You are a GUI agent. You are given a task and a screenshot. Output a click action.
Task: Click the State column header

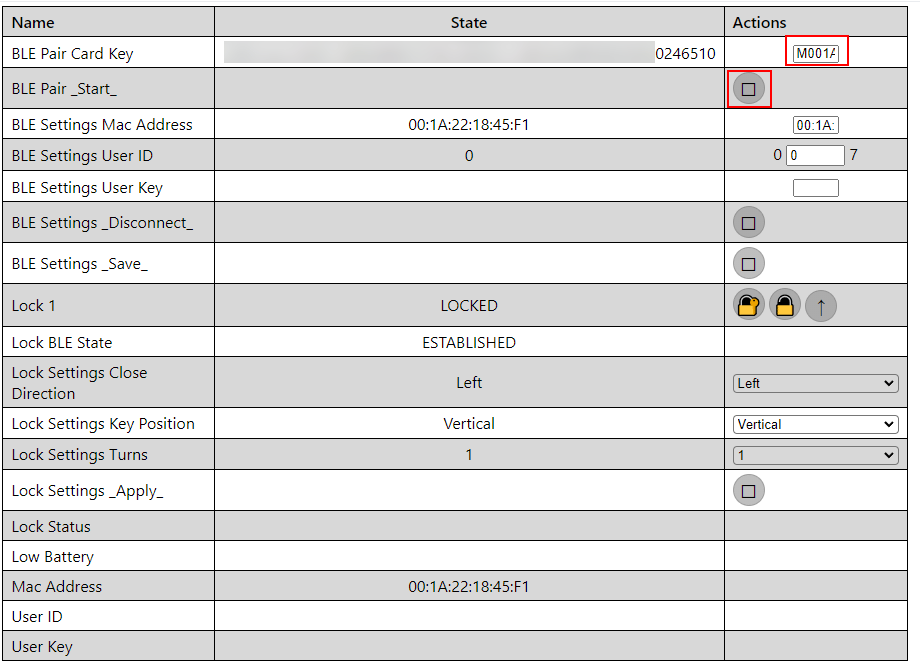tap(469, 23)
